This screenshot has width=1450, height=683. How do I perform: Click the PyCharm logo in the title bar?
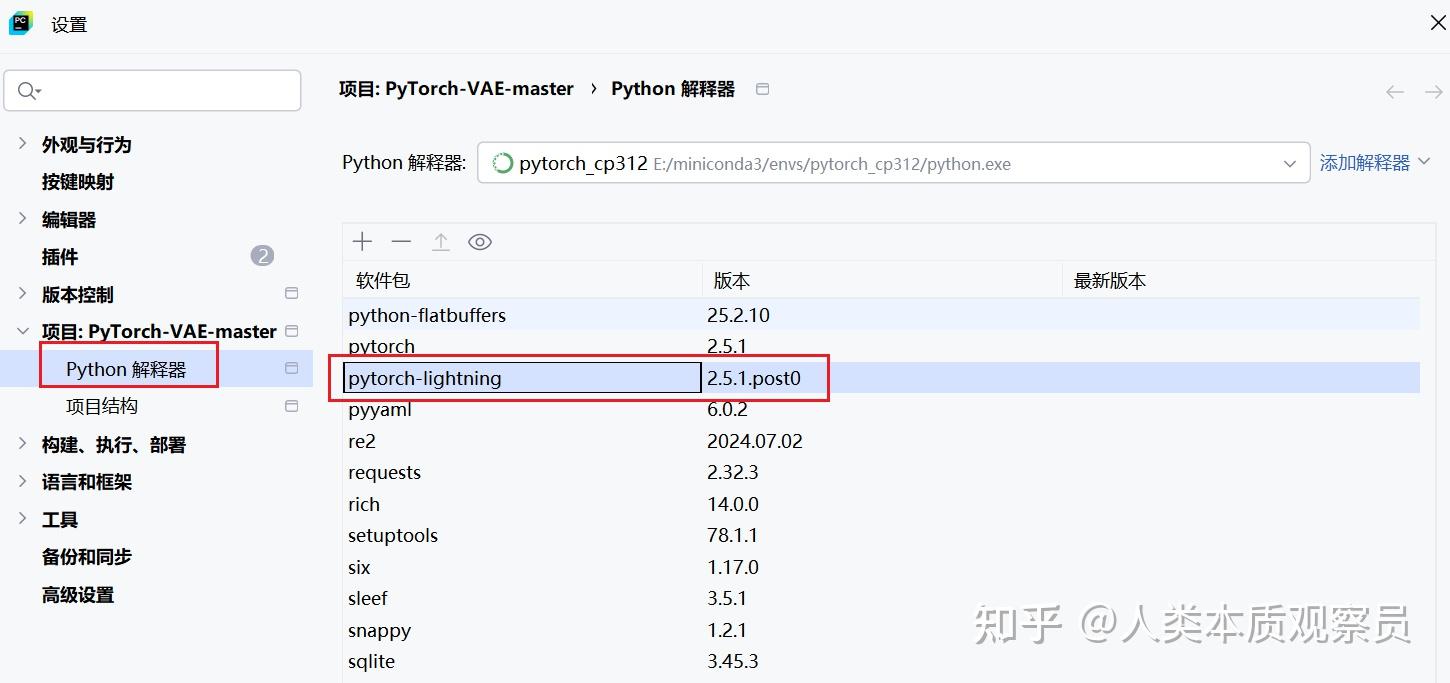click(x=21, y=22)
